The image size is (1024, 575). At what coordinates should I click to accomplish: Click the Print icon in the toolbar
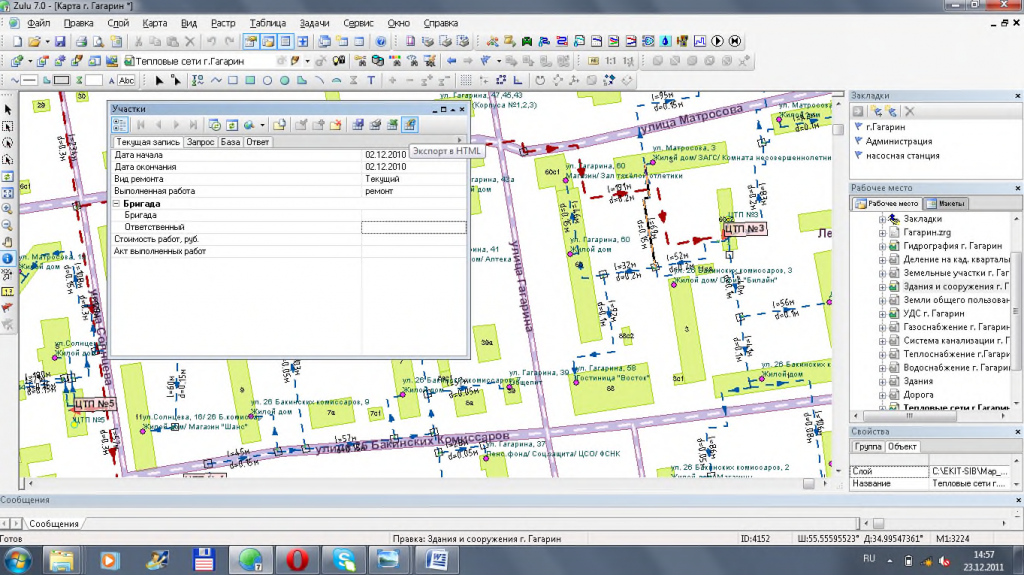pyautogui.click(x=83, y=42)
